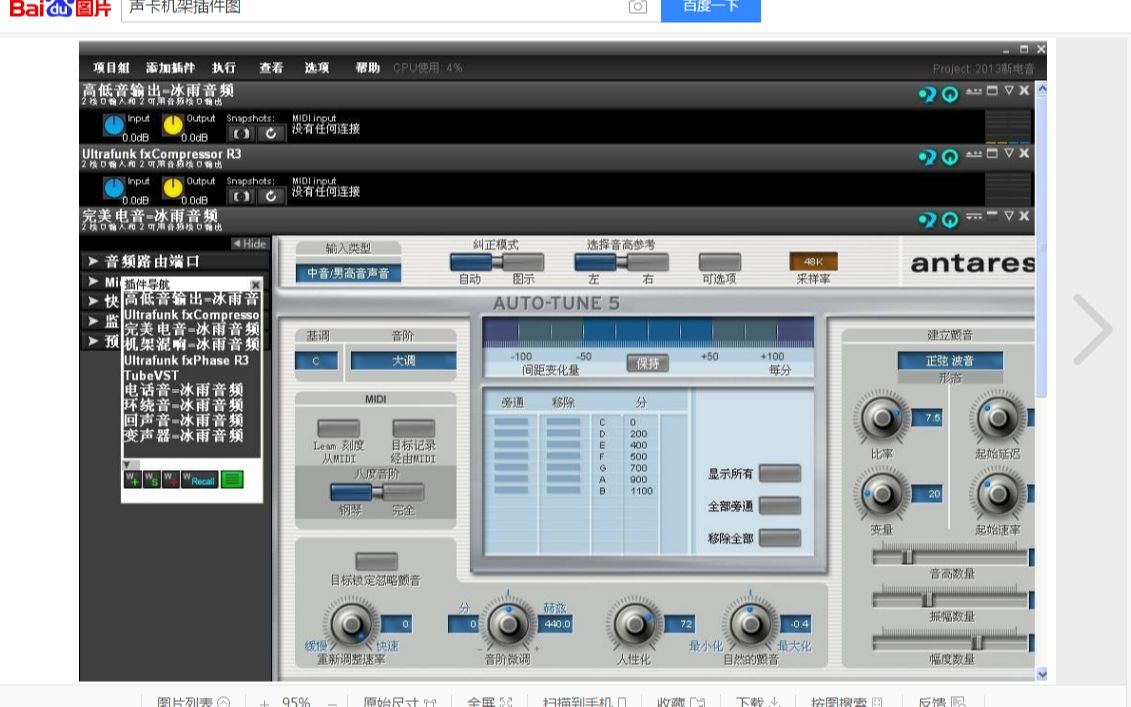
Task: Click routing panel icon on Ultrafunk fxCompressor row
Action: point(974,154)
